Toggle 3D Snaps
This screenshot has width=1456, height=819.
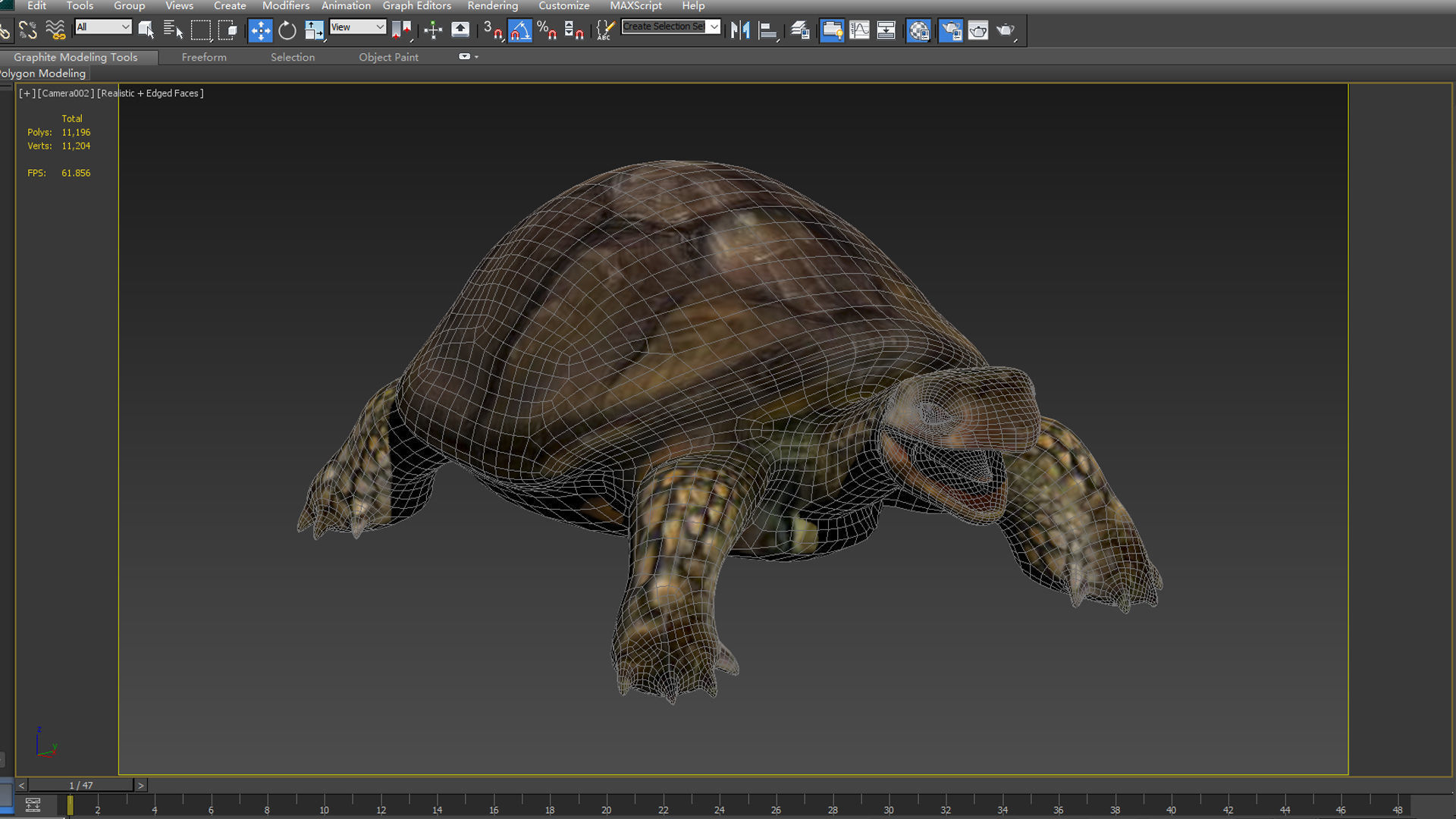point(493,30)
